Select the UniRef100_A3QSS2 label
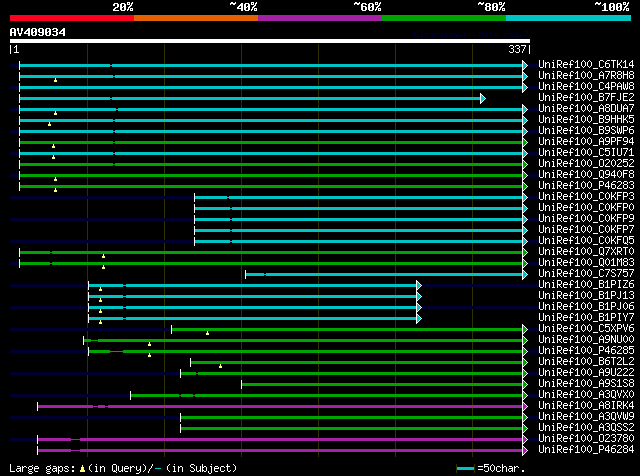 [586, 428]
